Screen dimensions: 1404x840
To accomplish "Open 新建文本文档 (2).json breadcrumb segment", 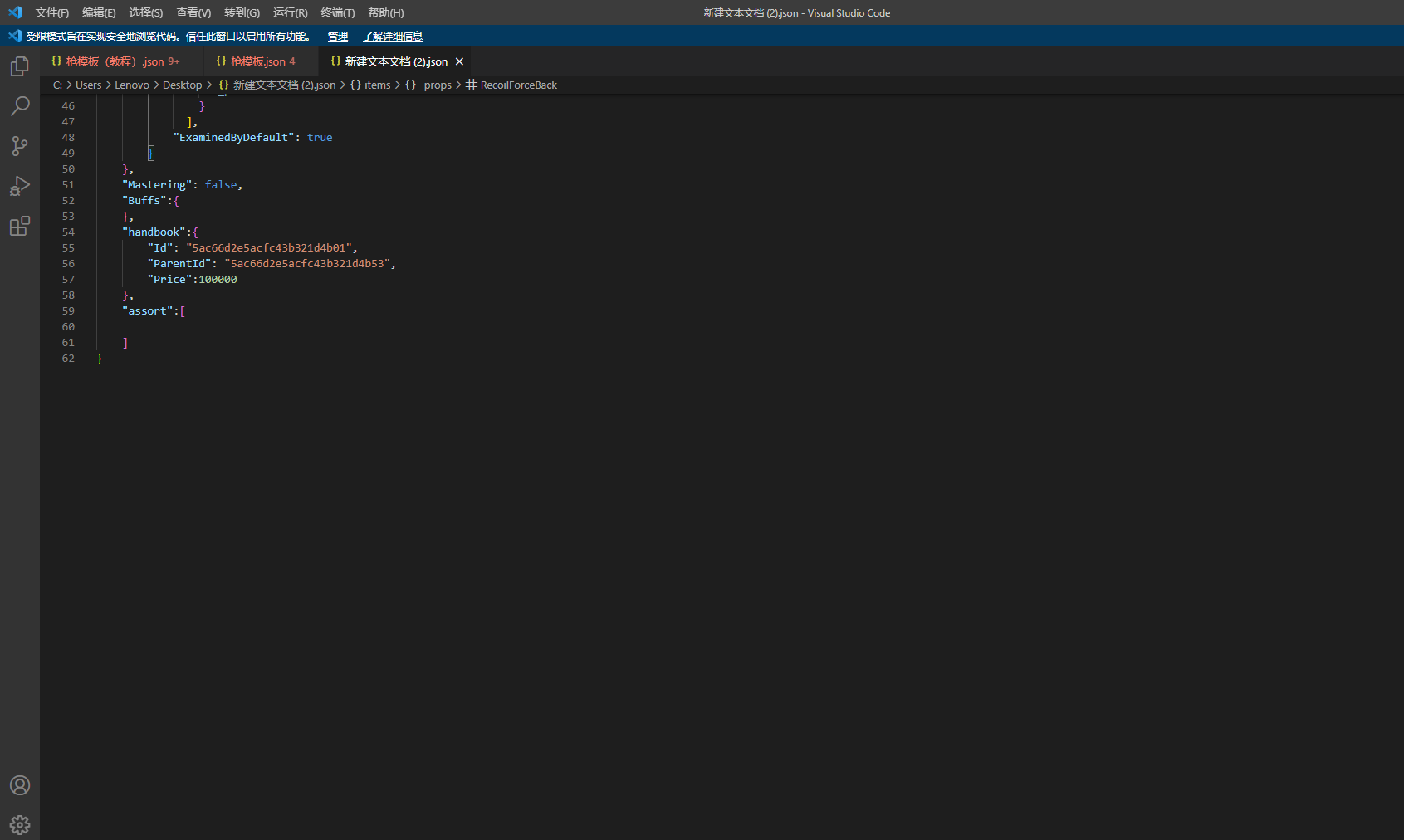I will pos(285,85).
